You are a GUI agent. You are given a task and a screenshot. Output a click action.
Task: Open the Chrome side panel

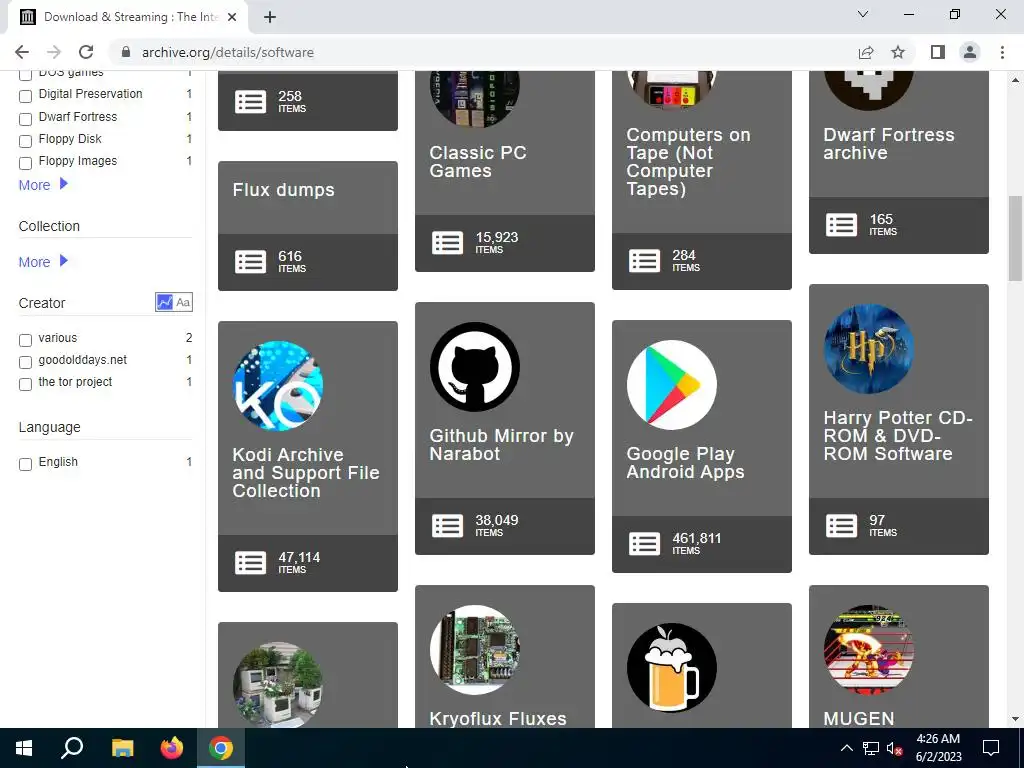[x=938, y=52]
